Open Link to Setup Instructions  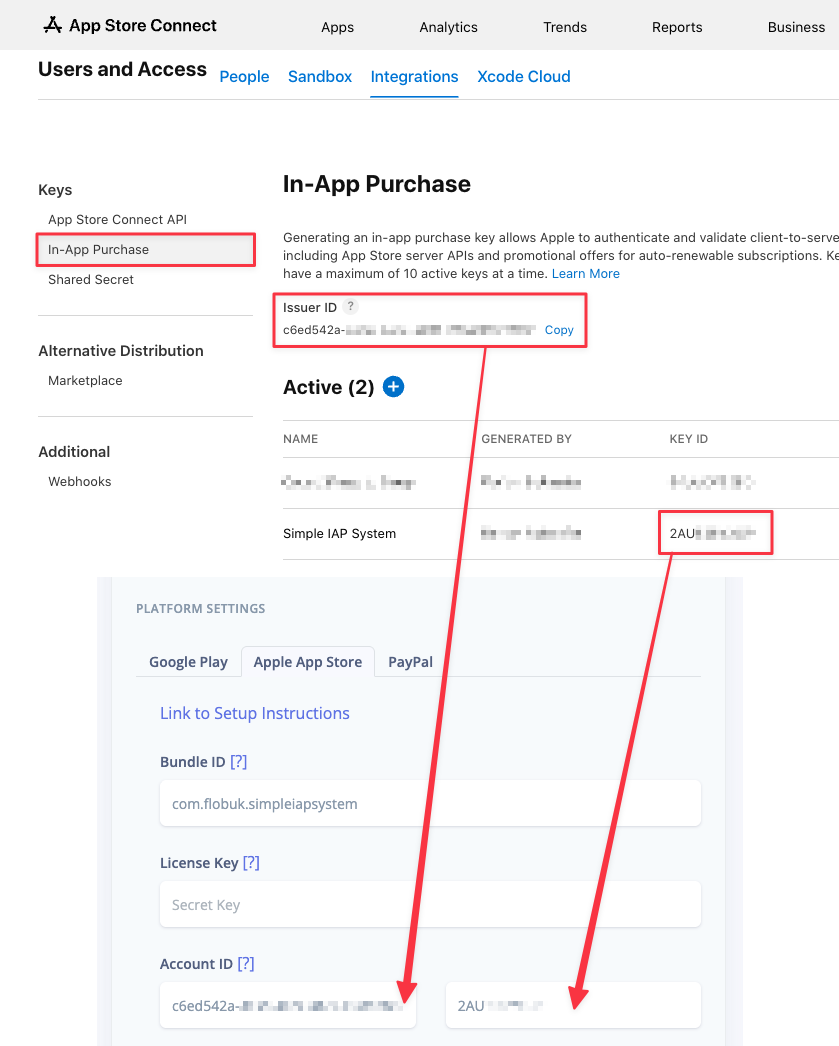255,713
